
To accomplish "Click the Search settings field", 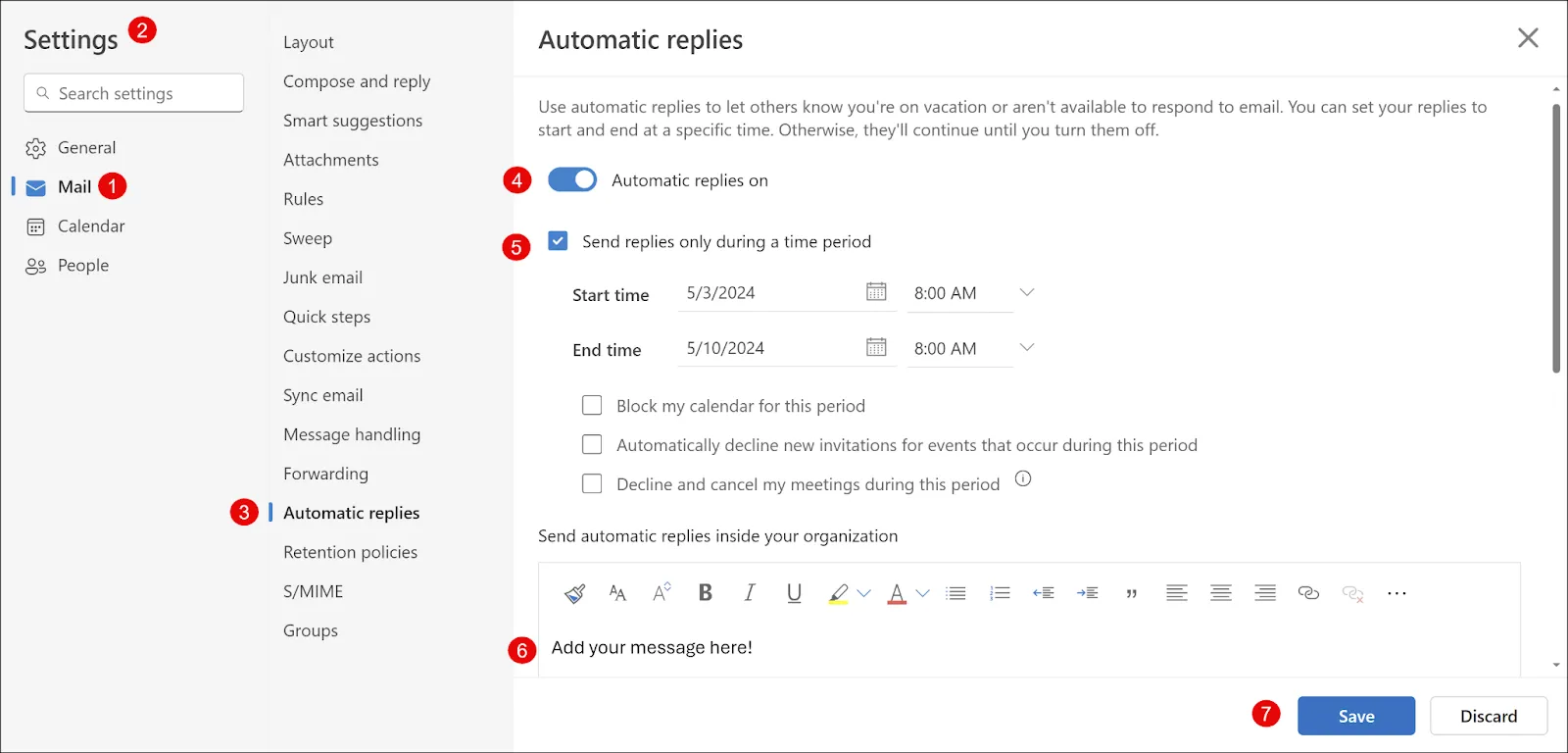I will (133, 93).
